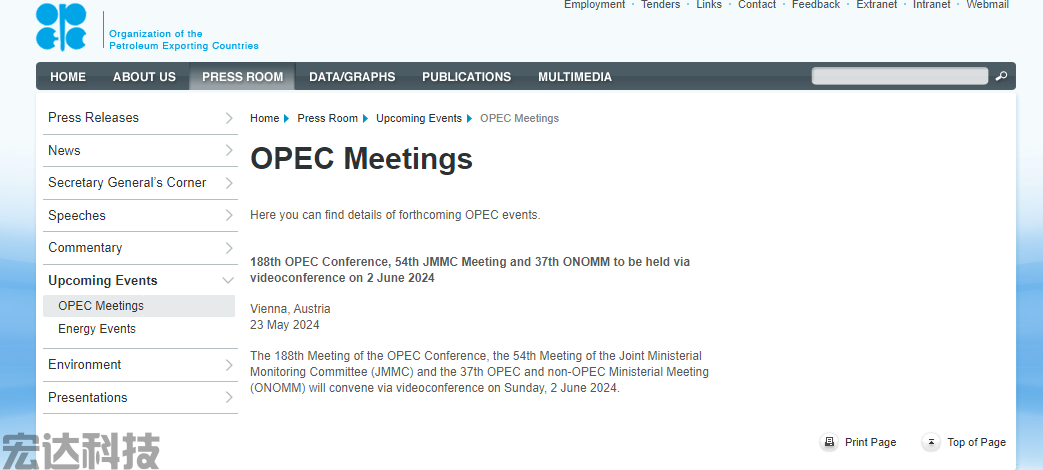Open the Environment sidebar section
This screenshot has width=1043, height=470.
[140, 365]
